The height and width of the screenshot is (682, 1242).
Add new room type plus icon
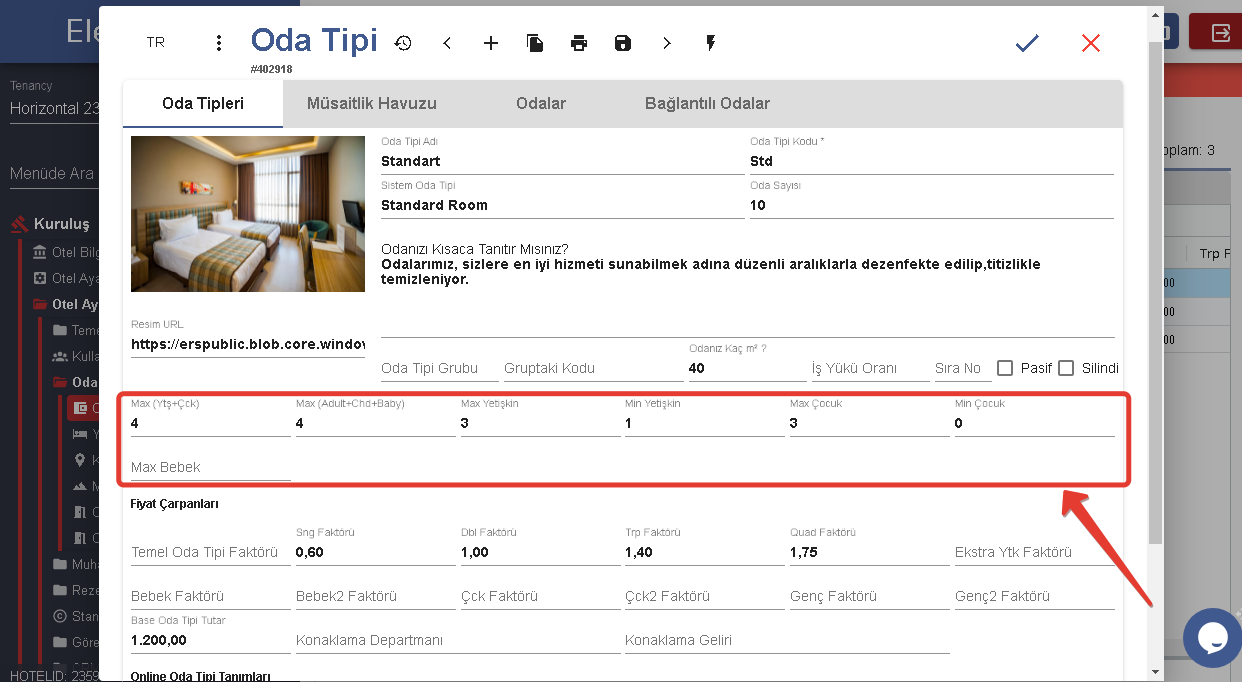pos(491,43)
